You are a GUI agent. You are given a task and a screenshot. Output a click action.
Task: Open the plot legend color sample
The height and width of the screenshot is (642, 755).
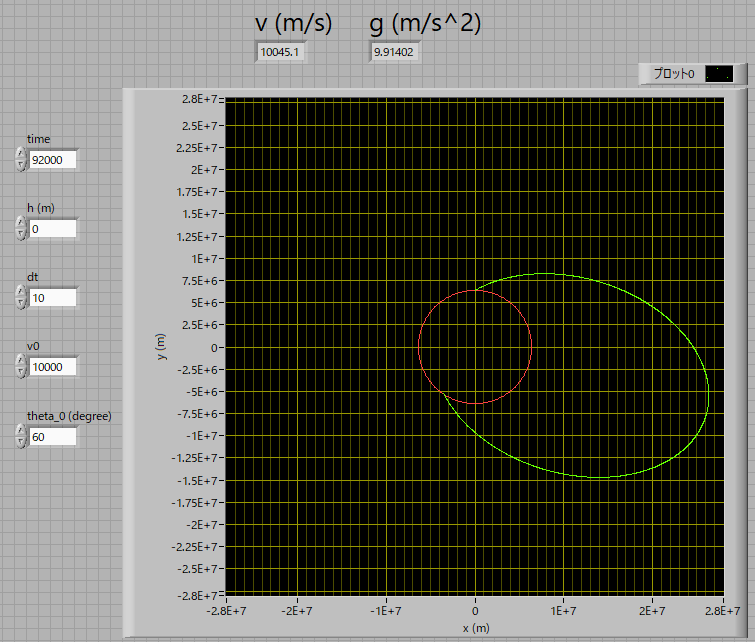click(719, 74)
